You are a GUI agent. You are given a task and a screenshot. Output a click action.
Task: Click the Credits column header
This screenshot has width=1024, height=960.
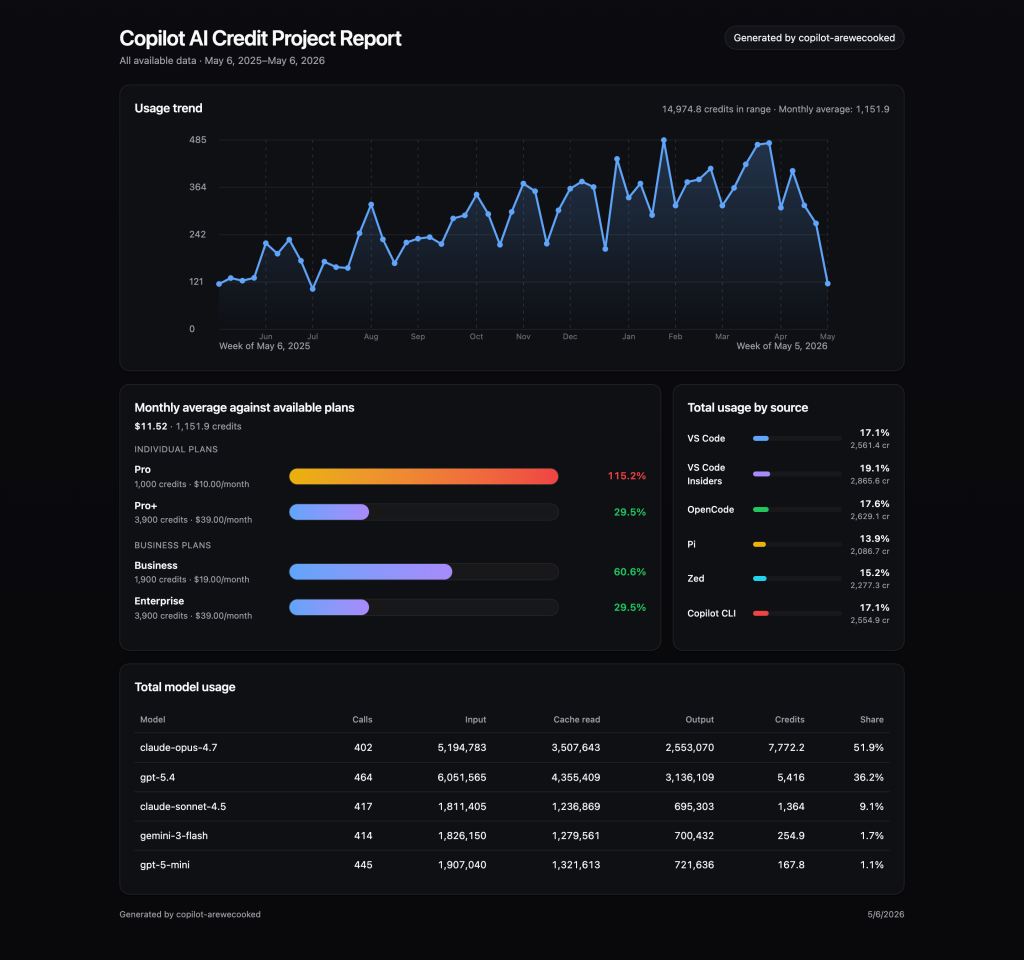790,720
